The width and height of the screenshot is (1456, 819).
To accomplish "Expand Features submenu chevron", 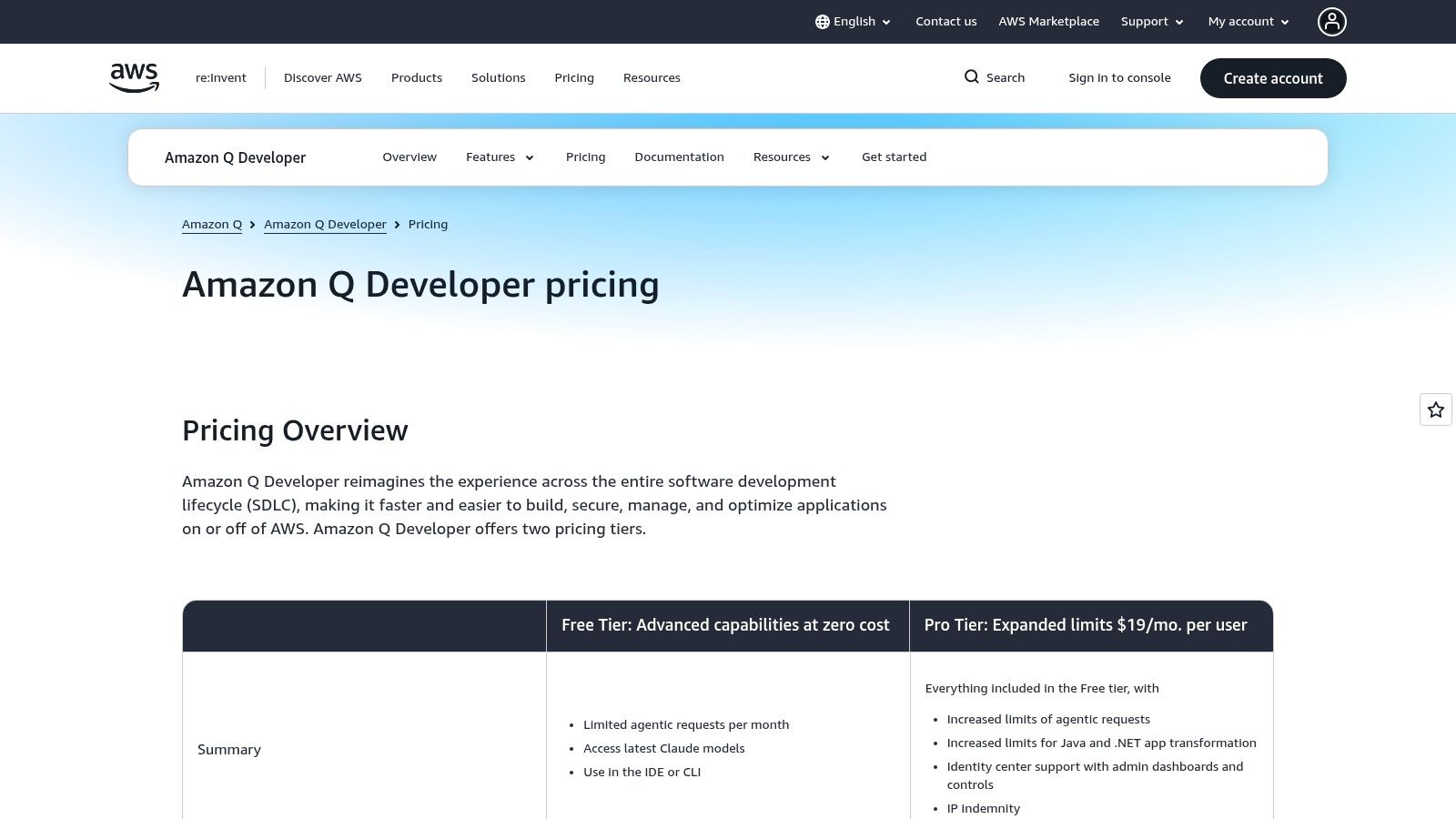I will (x=530, y=157).
